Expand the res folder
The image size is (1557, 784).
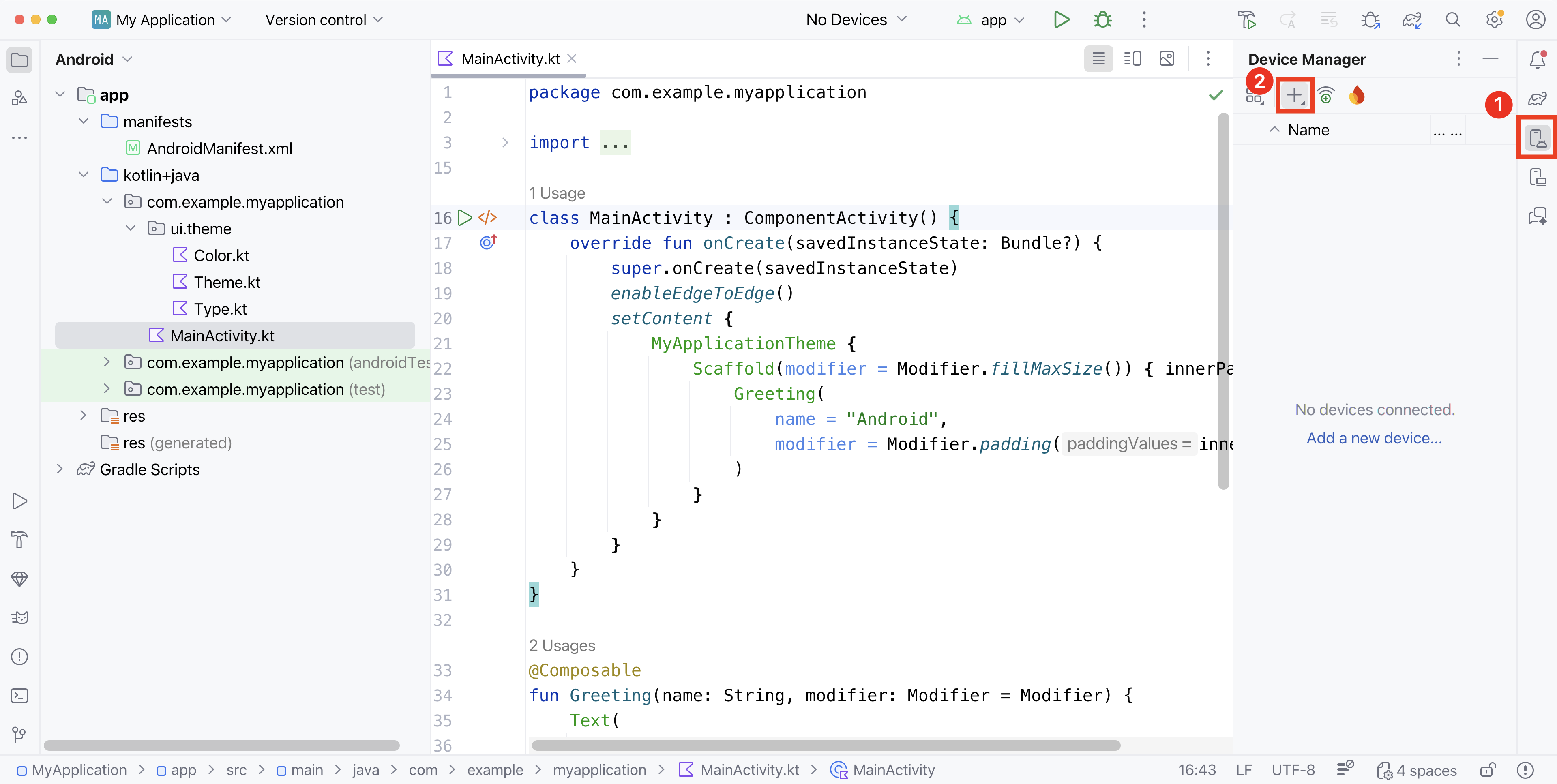(x=84, y=416)
